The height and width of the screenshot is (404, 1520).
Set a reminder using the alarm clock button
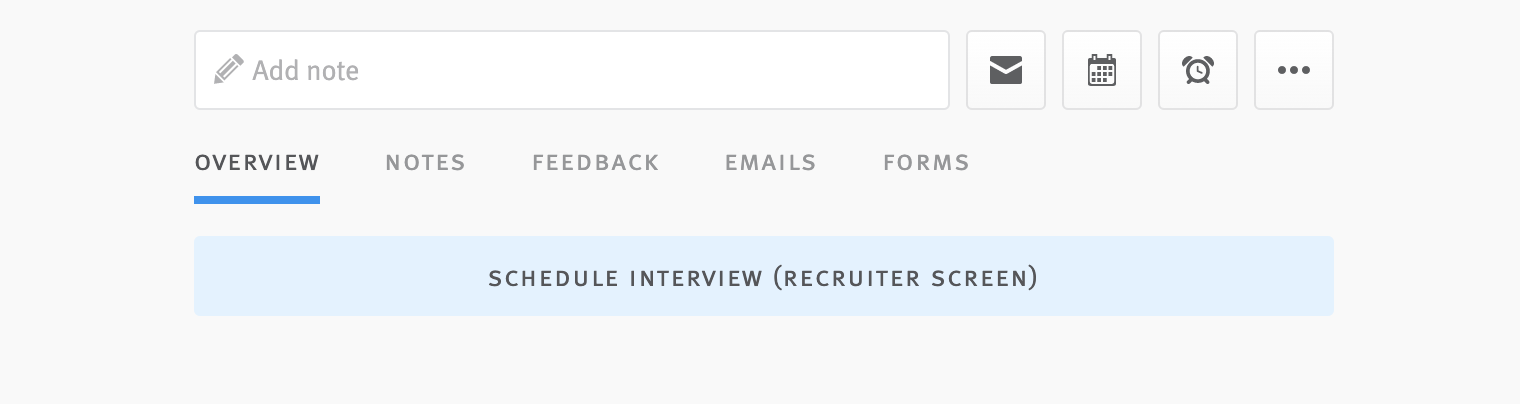(x=1198, y=70)
